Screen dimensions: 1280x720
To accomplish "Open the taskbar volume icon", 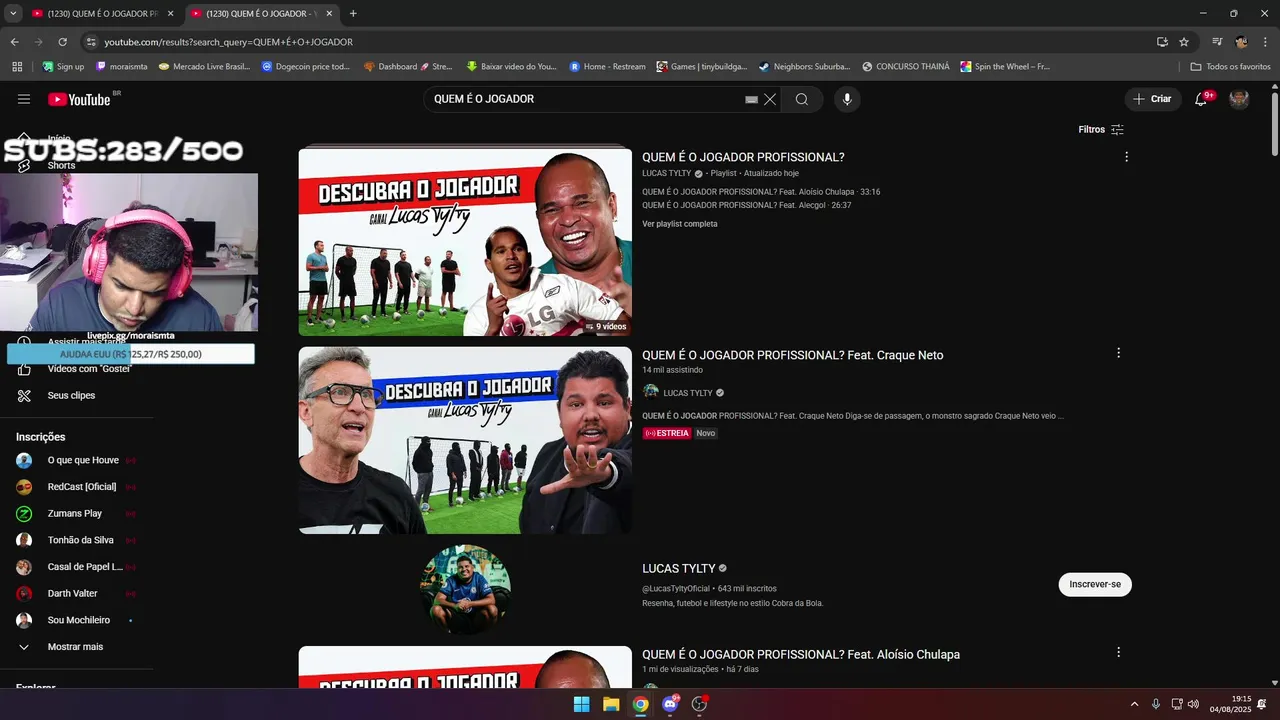I will (1193, 704).
